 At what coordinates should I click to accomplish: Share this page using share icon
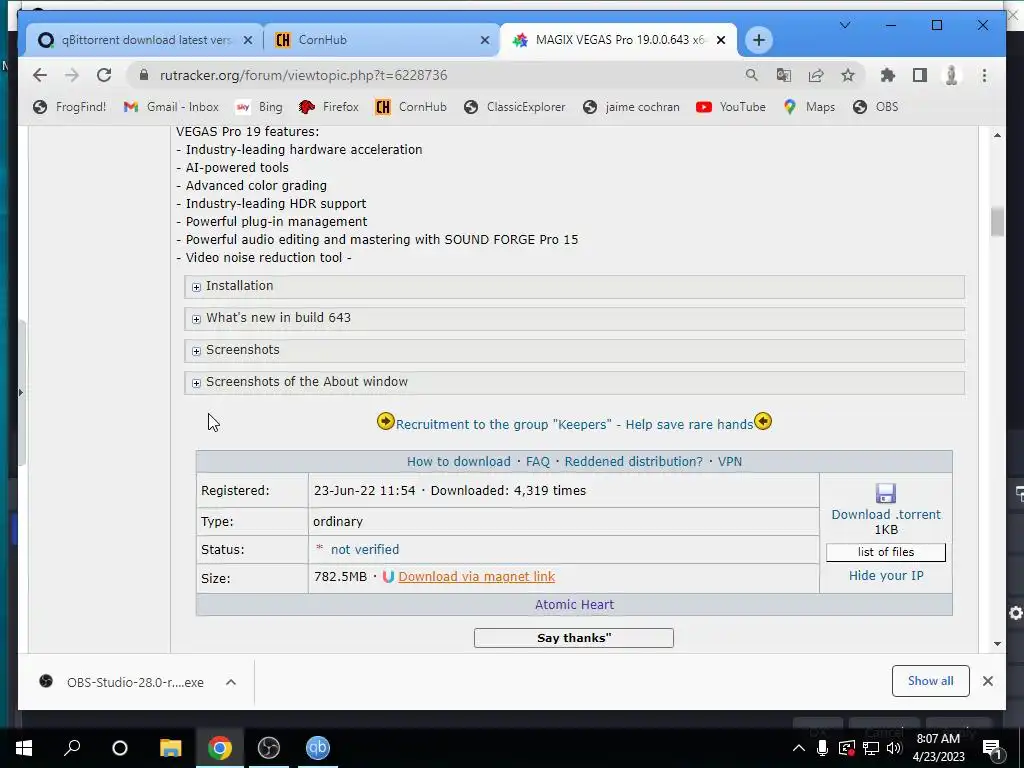pos(816,75)
